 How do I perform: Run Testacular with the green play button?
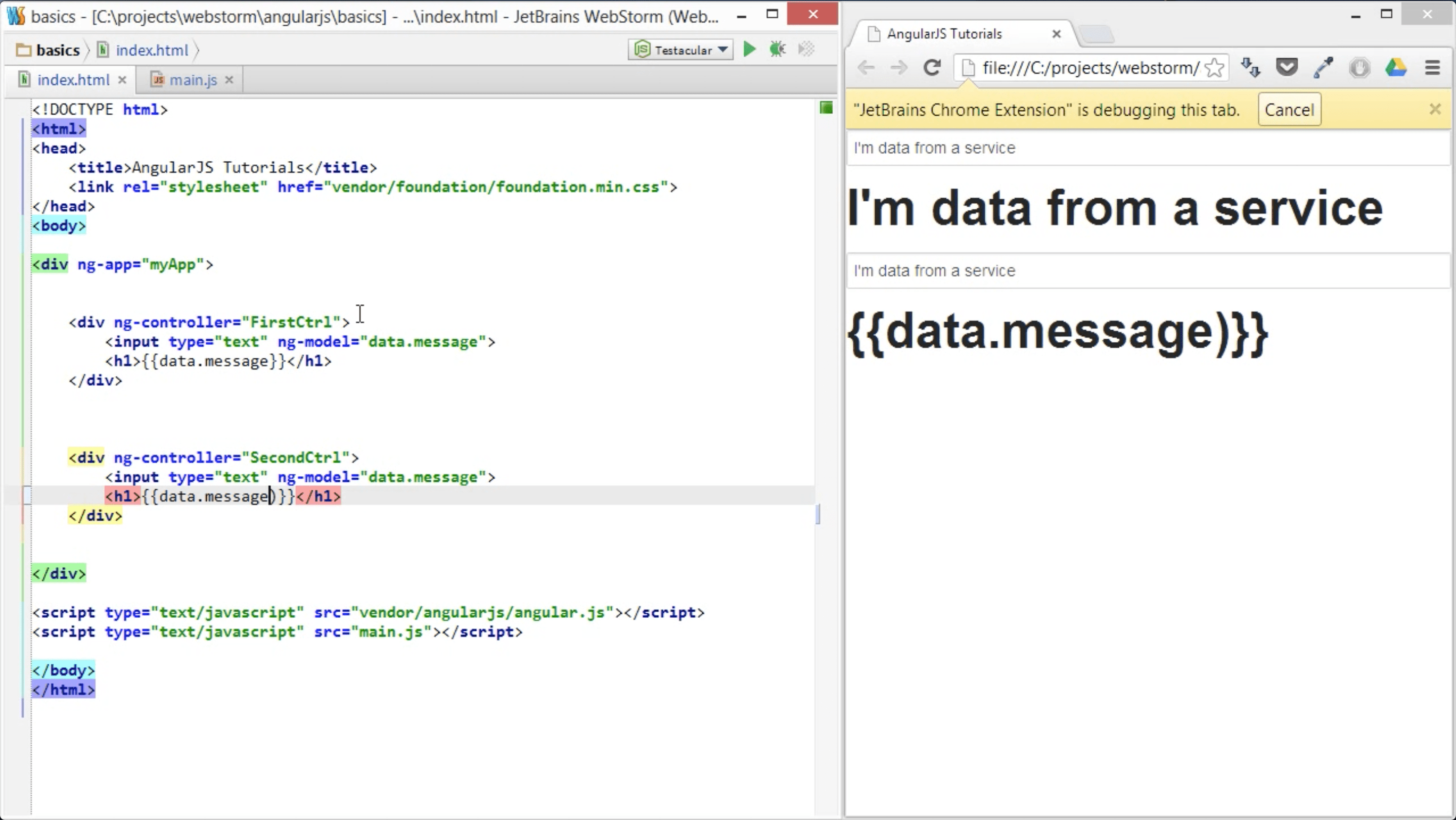(749, 50)
